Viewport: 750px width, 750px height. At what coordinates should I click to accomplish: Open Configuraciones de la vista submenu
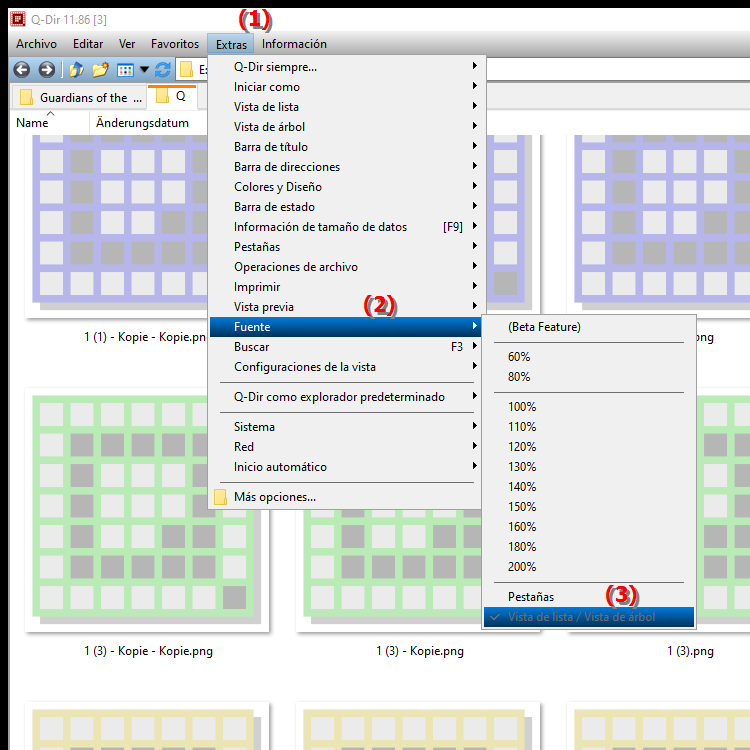(346, 367)
